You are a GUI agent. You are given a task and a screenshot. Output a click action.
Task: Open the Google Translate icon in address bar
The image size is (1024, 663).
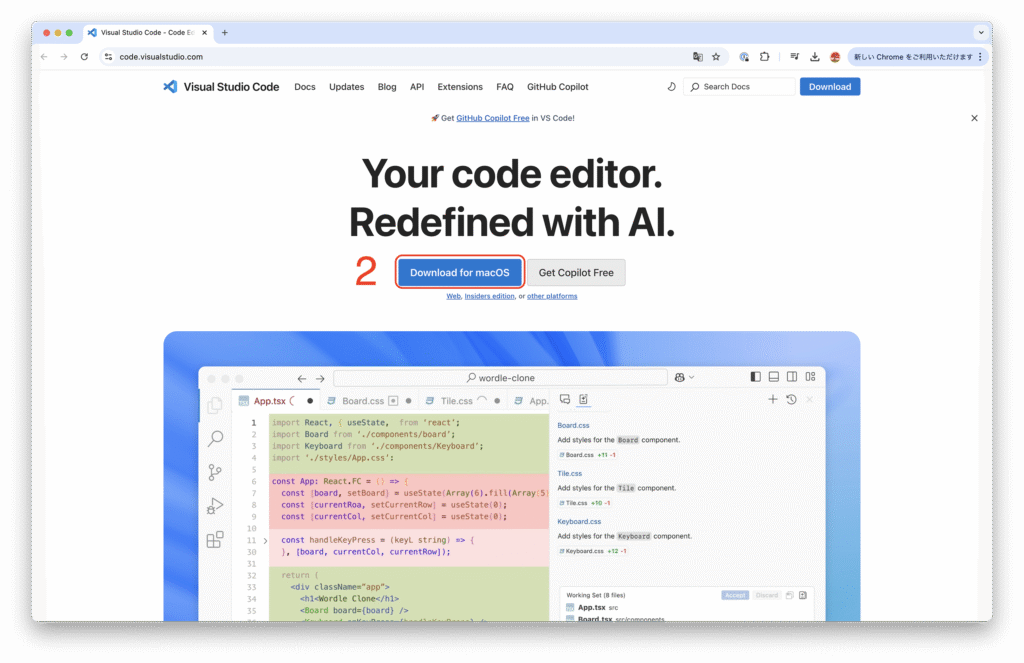[697, 57]
